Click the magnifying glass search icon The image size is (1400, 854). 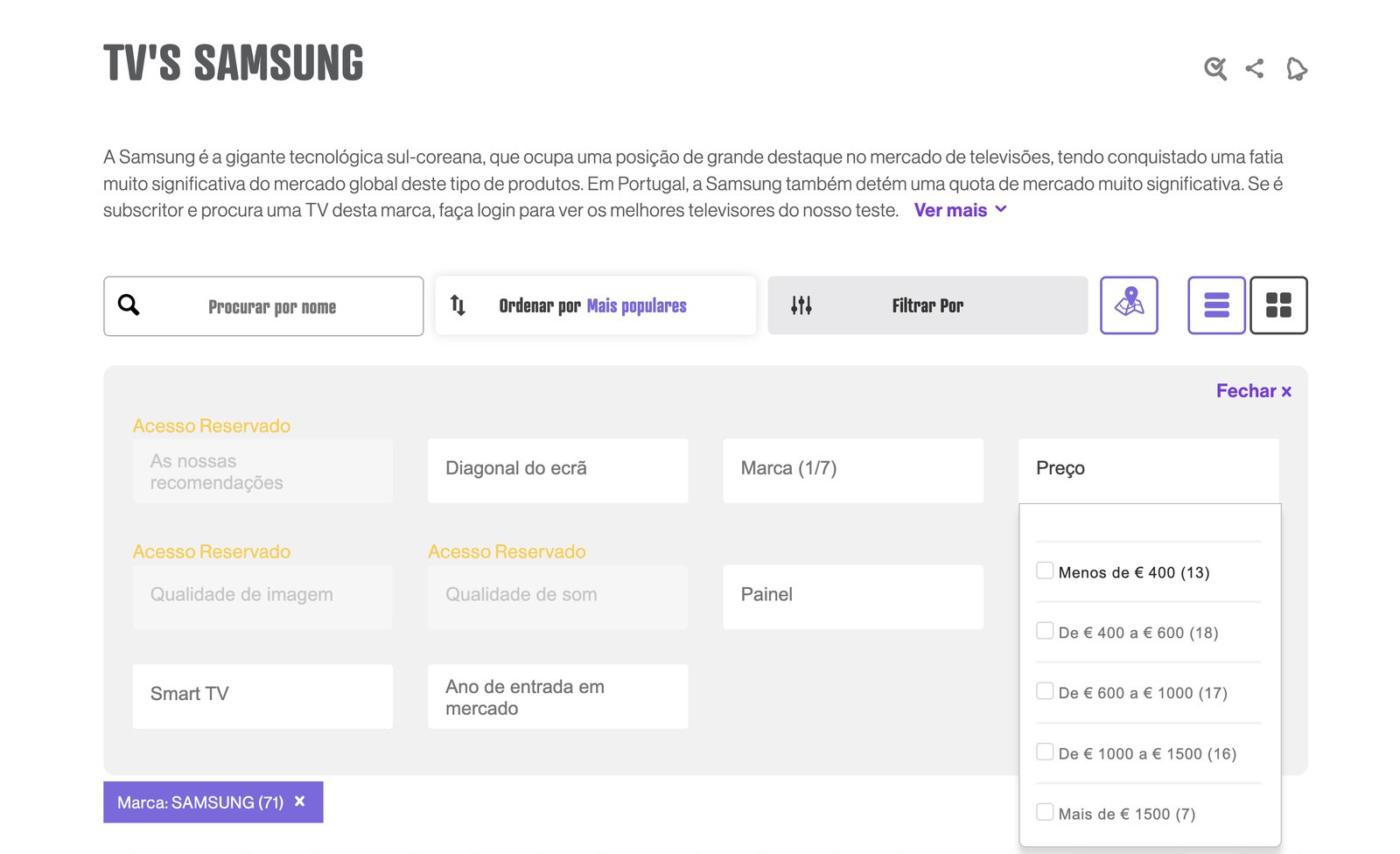[129, 305]
